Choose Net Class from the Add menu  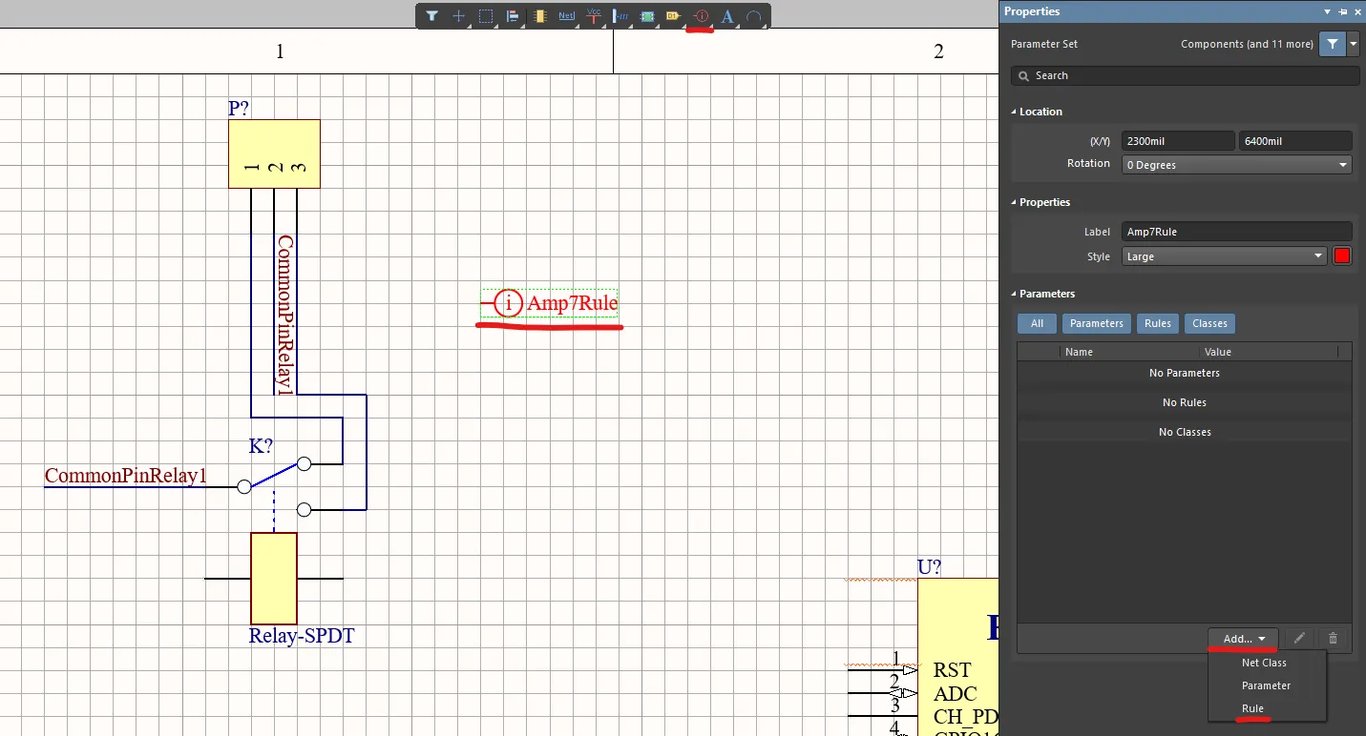pyautogui.click(x=1264, y=663)
